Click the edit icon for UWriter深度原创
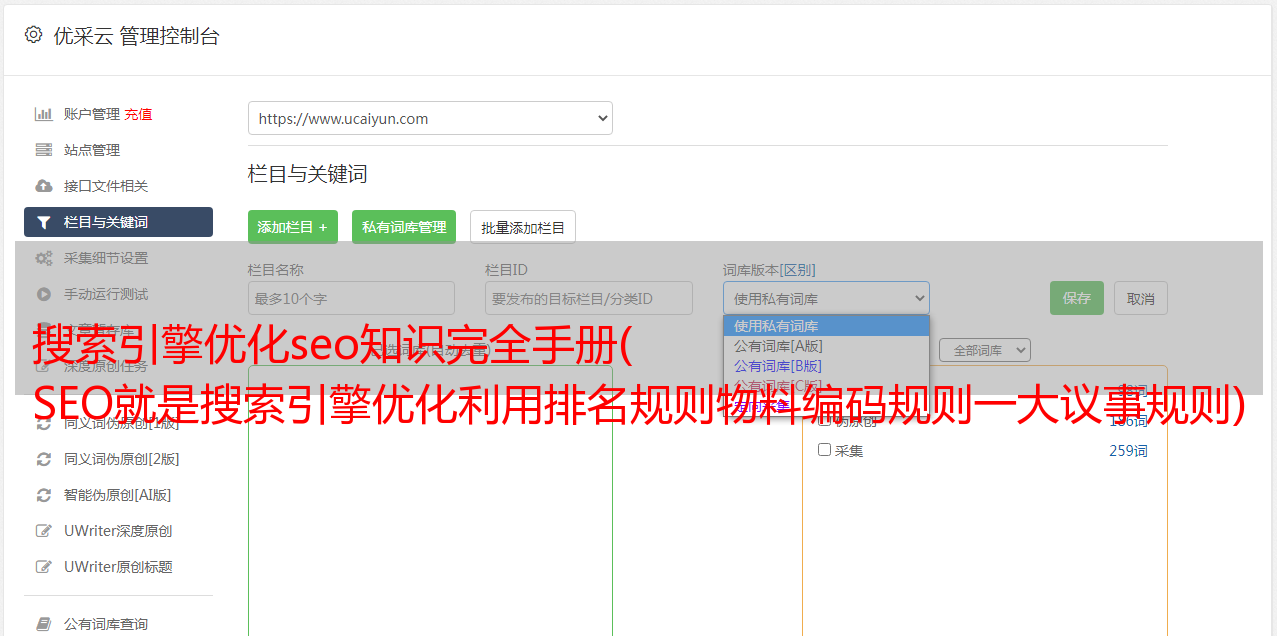 point(43,531)
